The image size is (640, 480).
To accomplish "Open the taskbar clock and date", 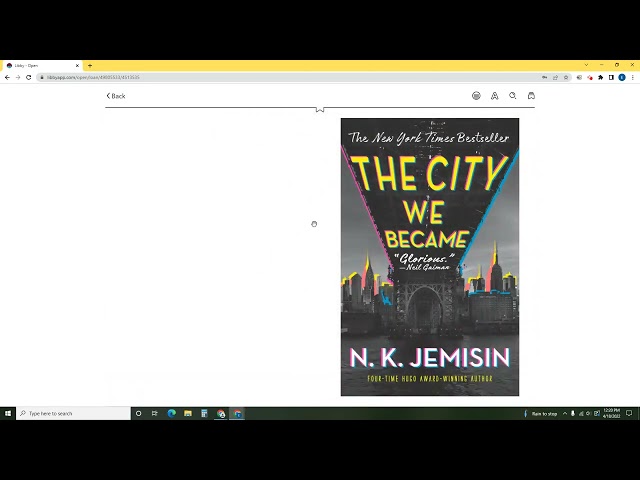I will click(611, 413).
